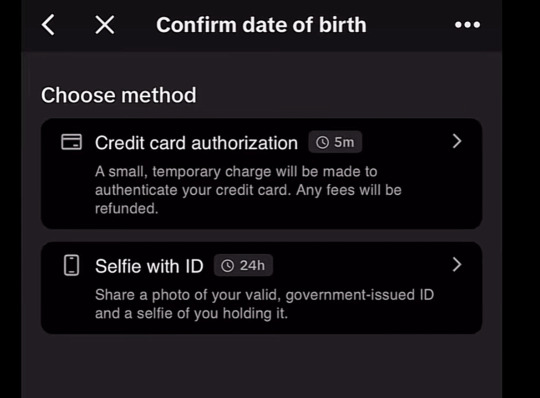The height and width of the screenshot is (398, 540).
Task: Select the Credit card authorization title
Action: 196,143
